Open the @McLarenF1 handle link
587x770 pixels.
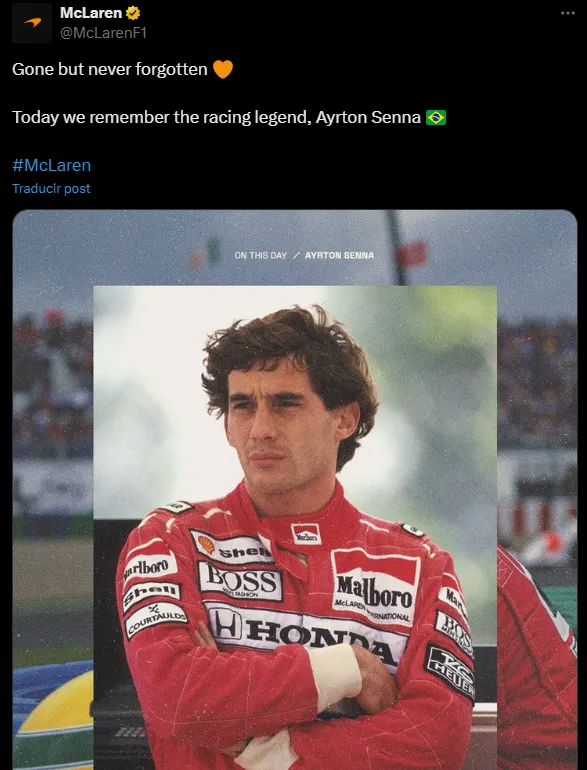(103, 33)
